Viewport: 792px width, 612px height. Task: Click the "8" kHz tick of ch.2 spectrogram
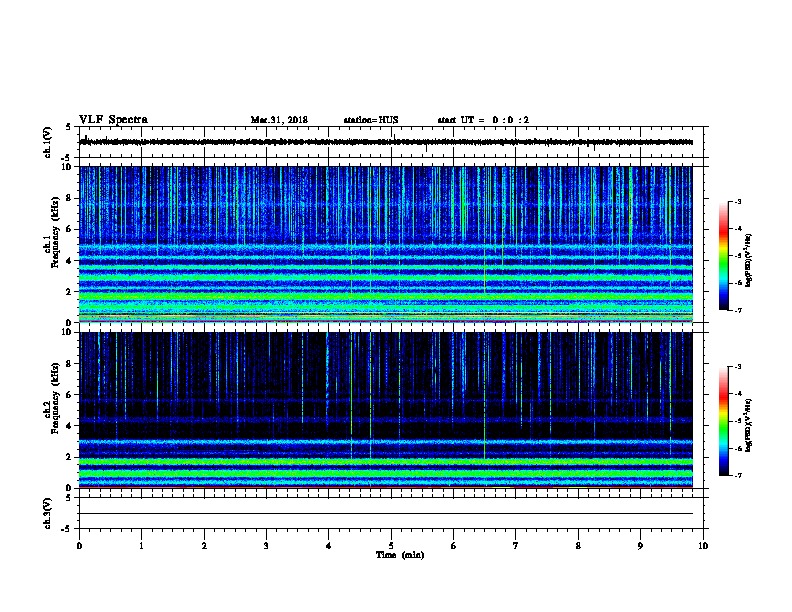(x=70, y=364)
